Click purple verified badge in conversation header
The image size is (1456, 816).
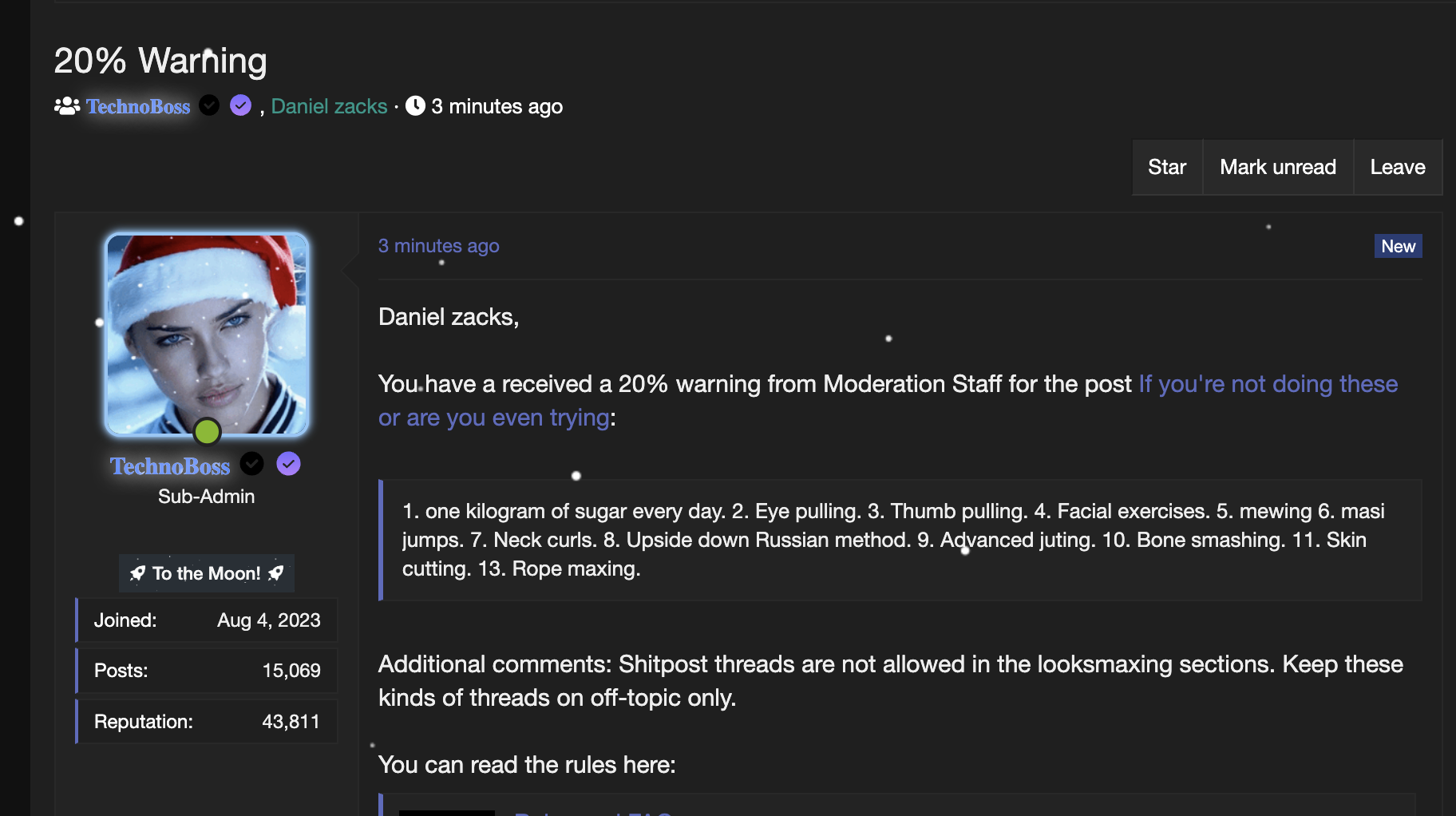(x=240, y=105)
